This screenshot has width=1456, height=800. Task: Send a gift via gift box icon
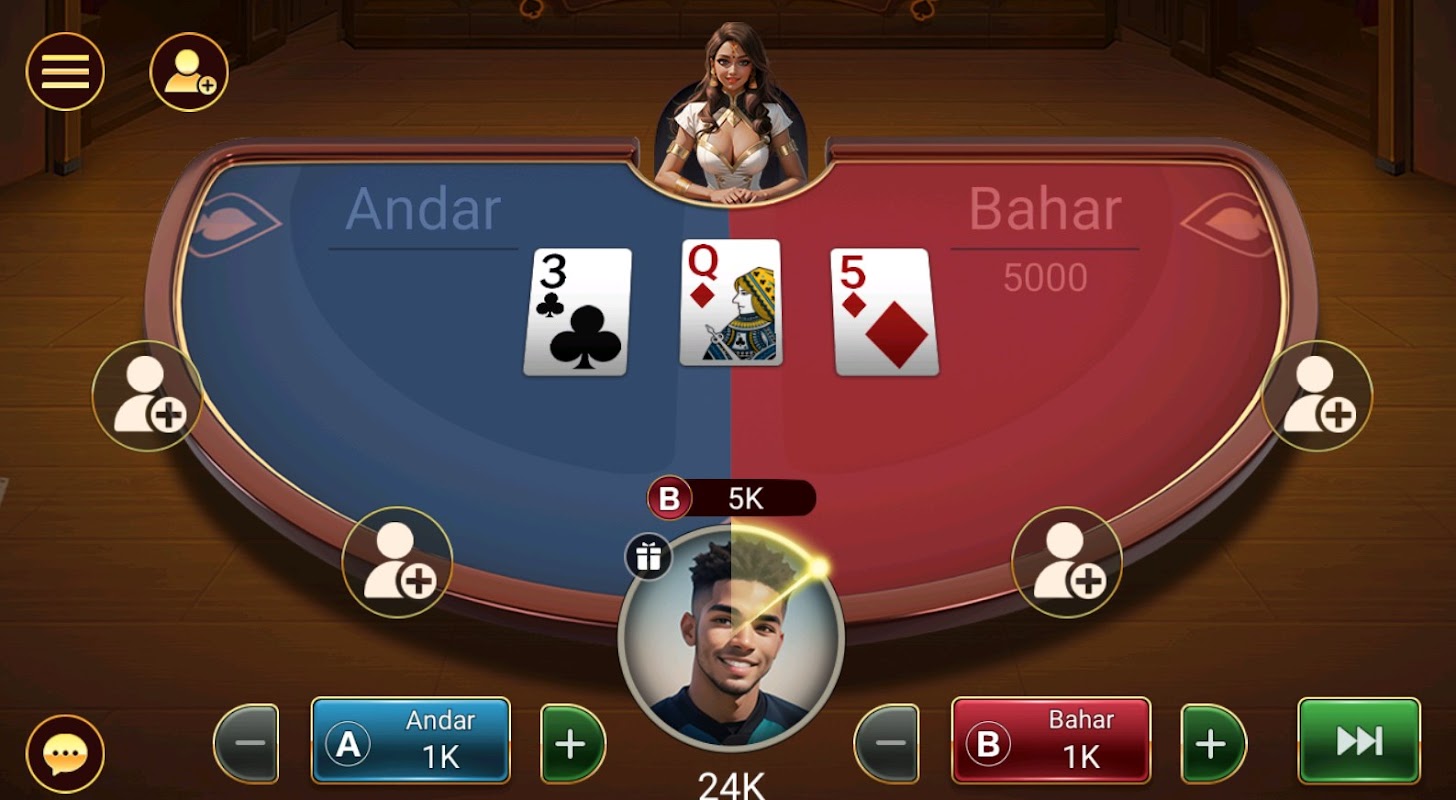pyautogui.click(x=648, y=556)
